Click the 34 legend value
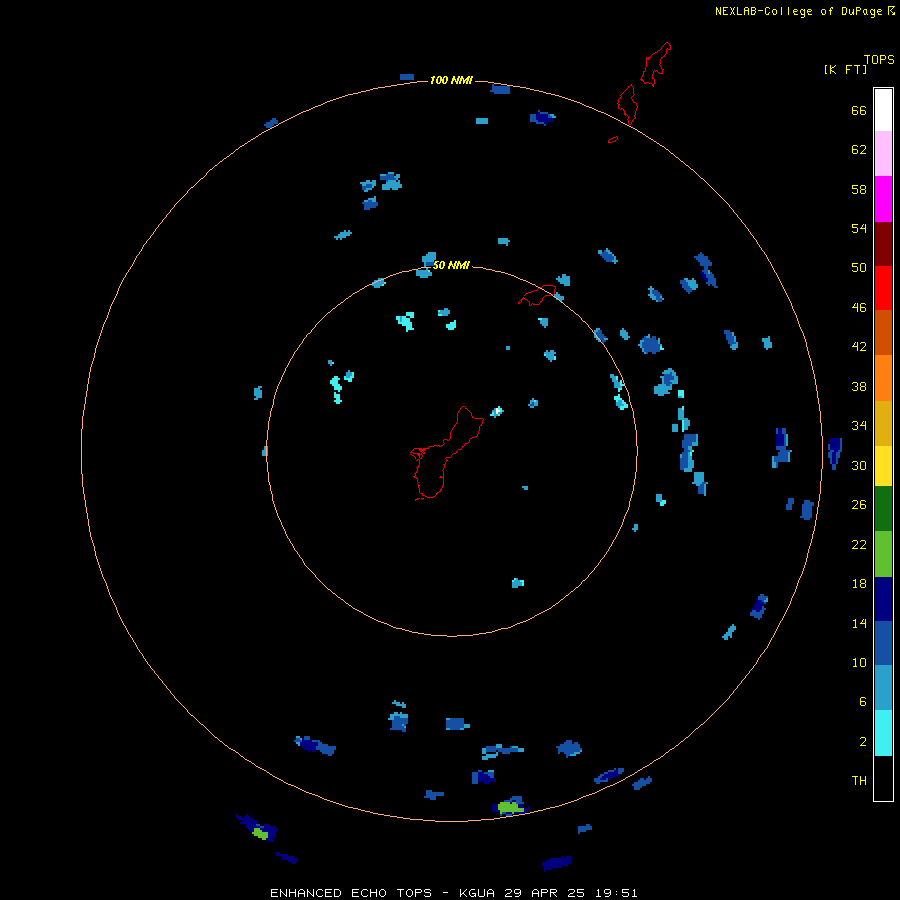The width and height of the screenshot is (900, 900). [859, 426]
